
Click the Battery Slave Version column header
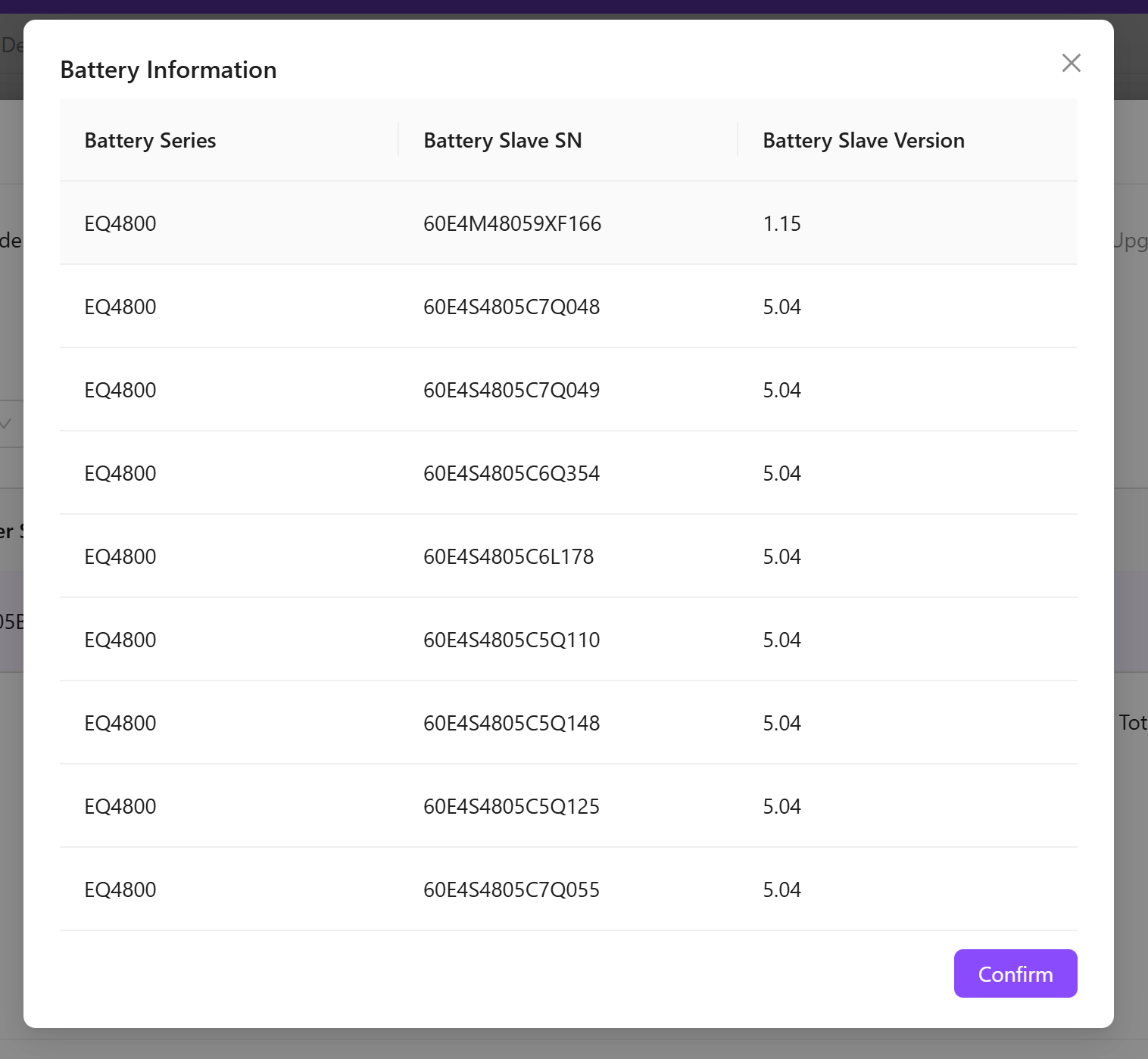(x=863, y=141)
